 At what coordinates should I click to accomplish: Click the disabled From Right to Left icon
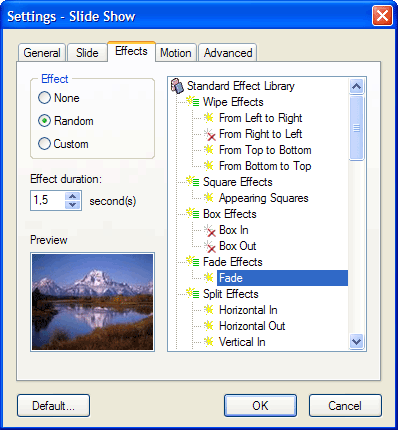click(x=210, y=134)
